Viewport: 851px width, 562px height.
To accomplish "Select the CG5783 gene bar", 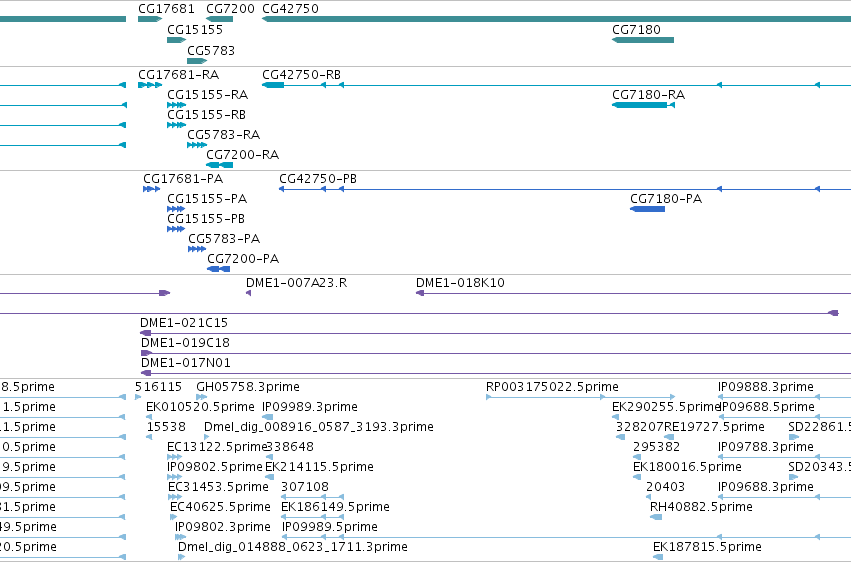I will click(197, 61).
